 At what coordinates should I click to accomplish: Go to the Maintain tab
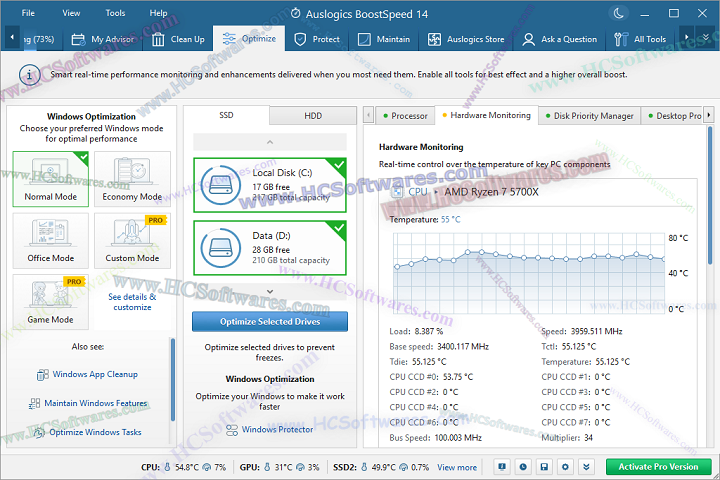[x=384, y=40]
